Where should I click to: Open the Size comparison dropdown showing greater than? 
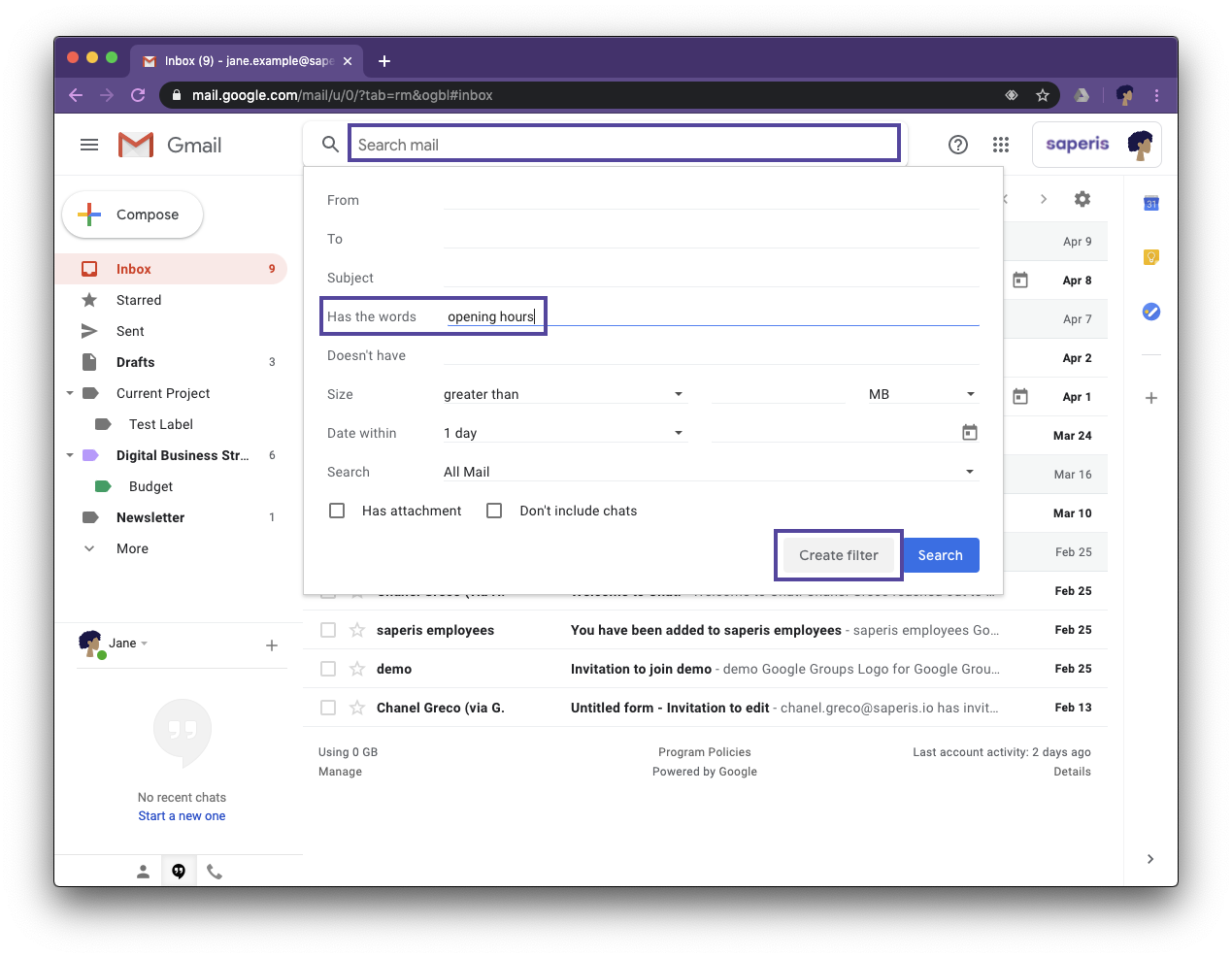coord(563,394)
